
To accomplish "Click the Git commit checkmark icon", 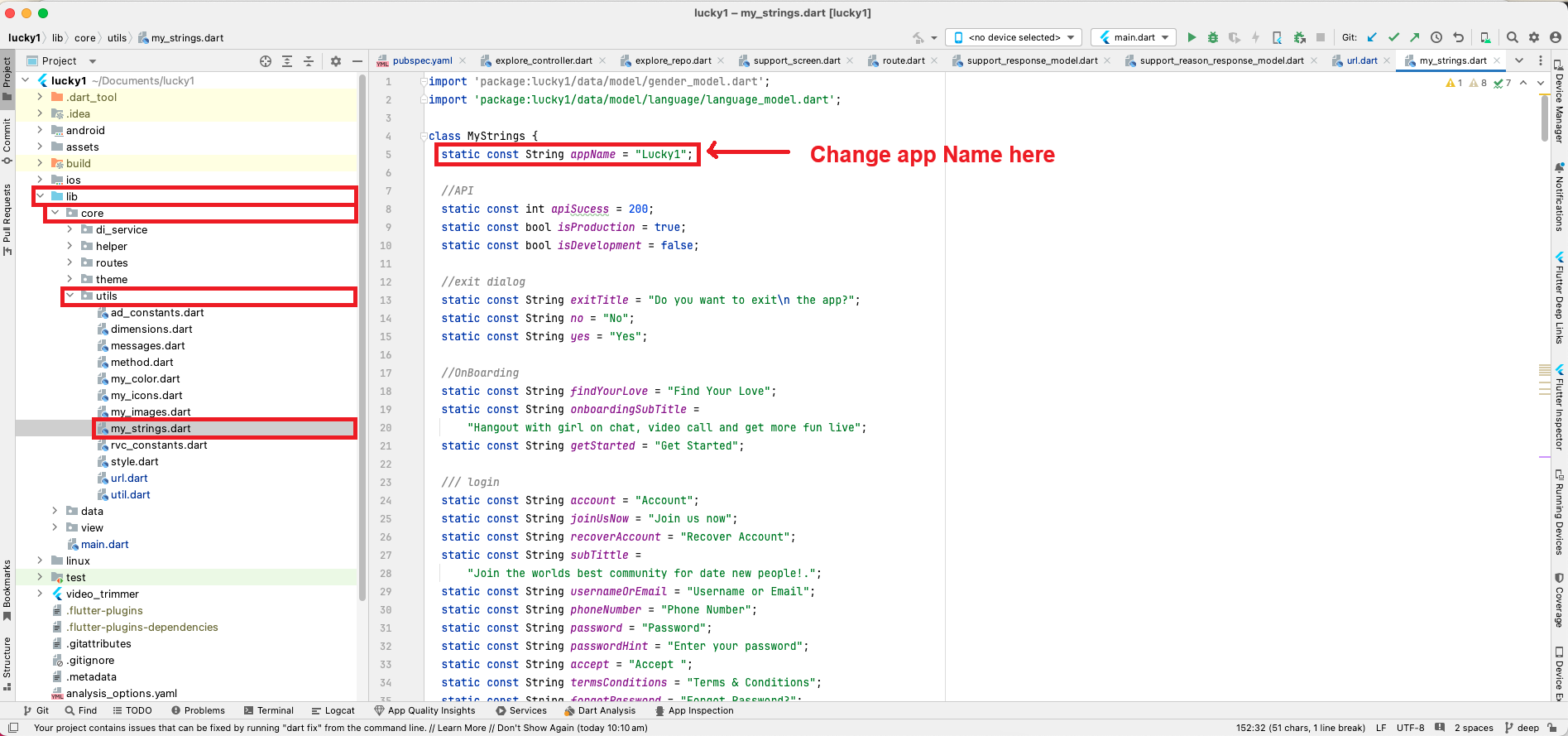I will (1393, 37).
